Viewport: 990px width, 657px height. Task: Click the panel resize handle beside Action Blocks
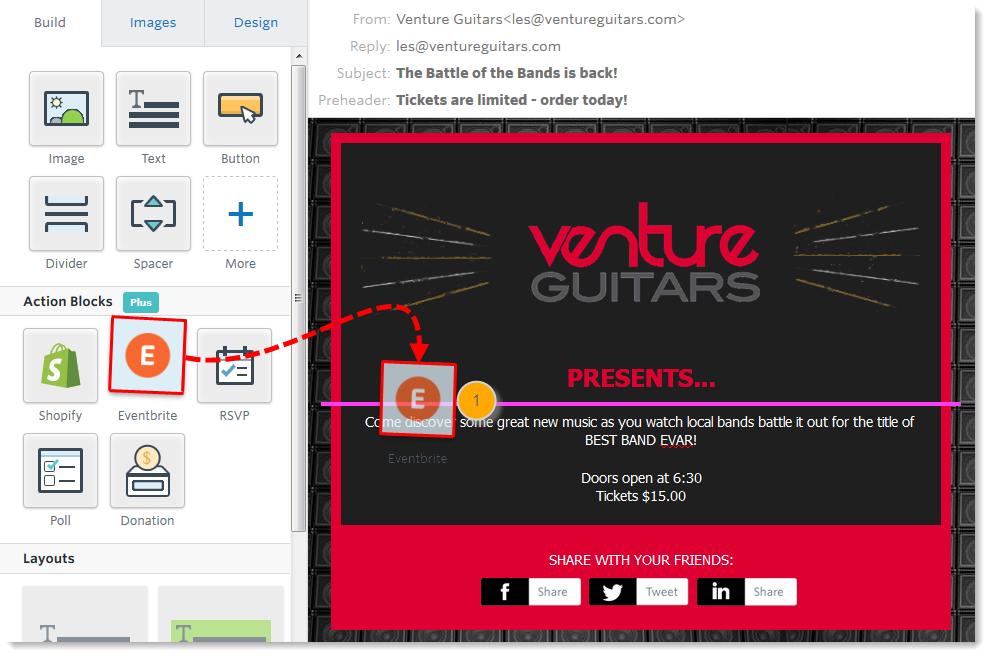pyautogui.click(x=298, y=298)
